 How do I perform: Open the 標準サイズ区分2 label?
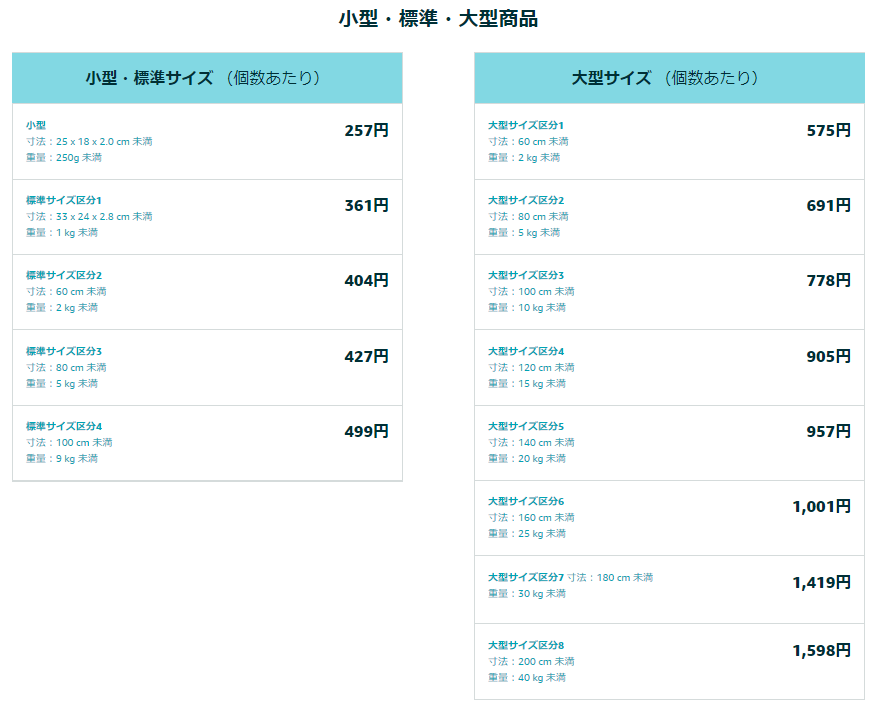[x=64, y=275]
